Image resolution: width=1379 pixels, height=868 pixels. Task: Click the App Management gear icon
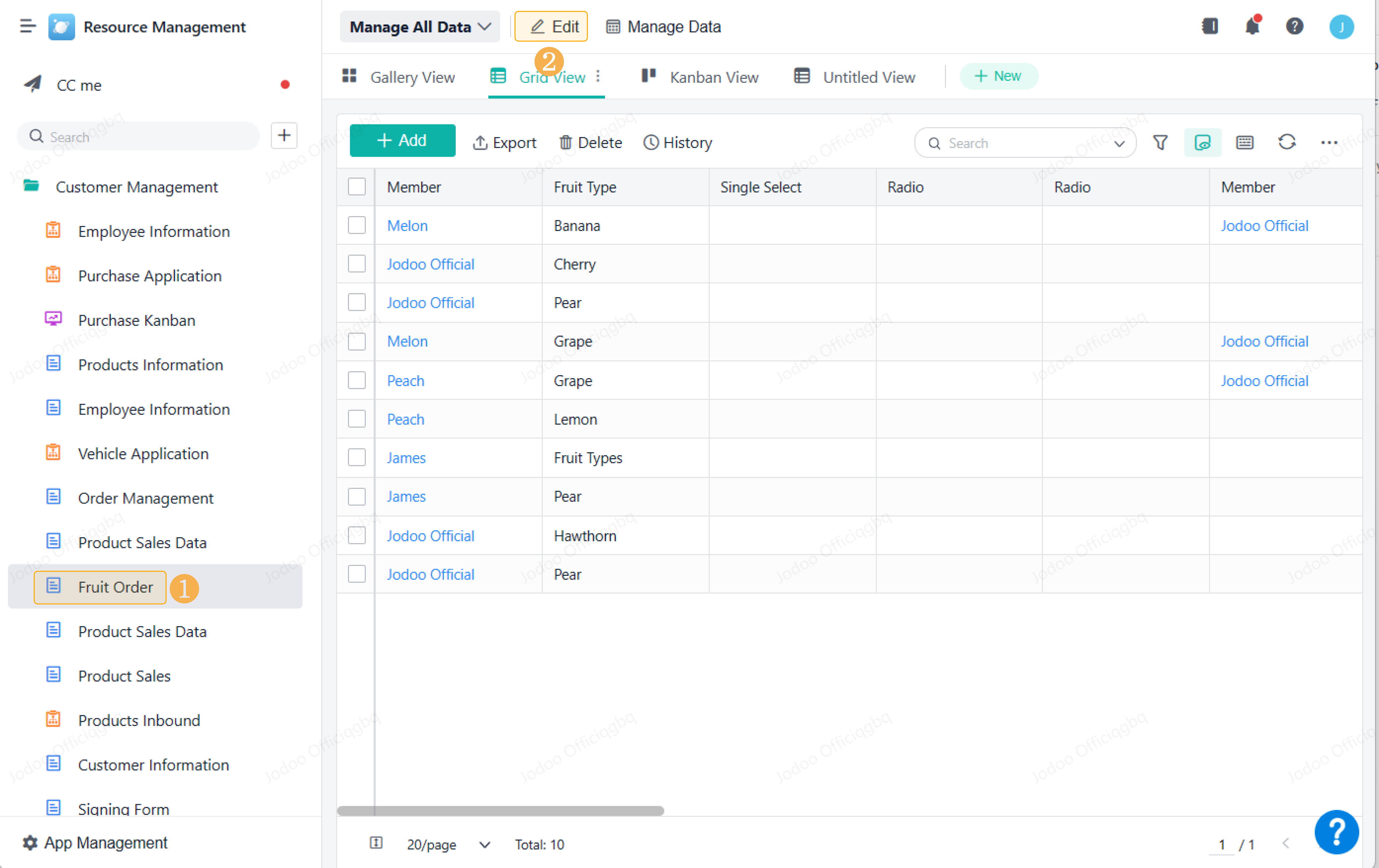coord(30,843)
